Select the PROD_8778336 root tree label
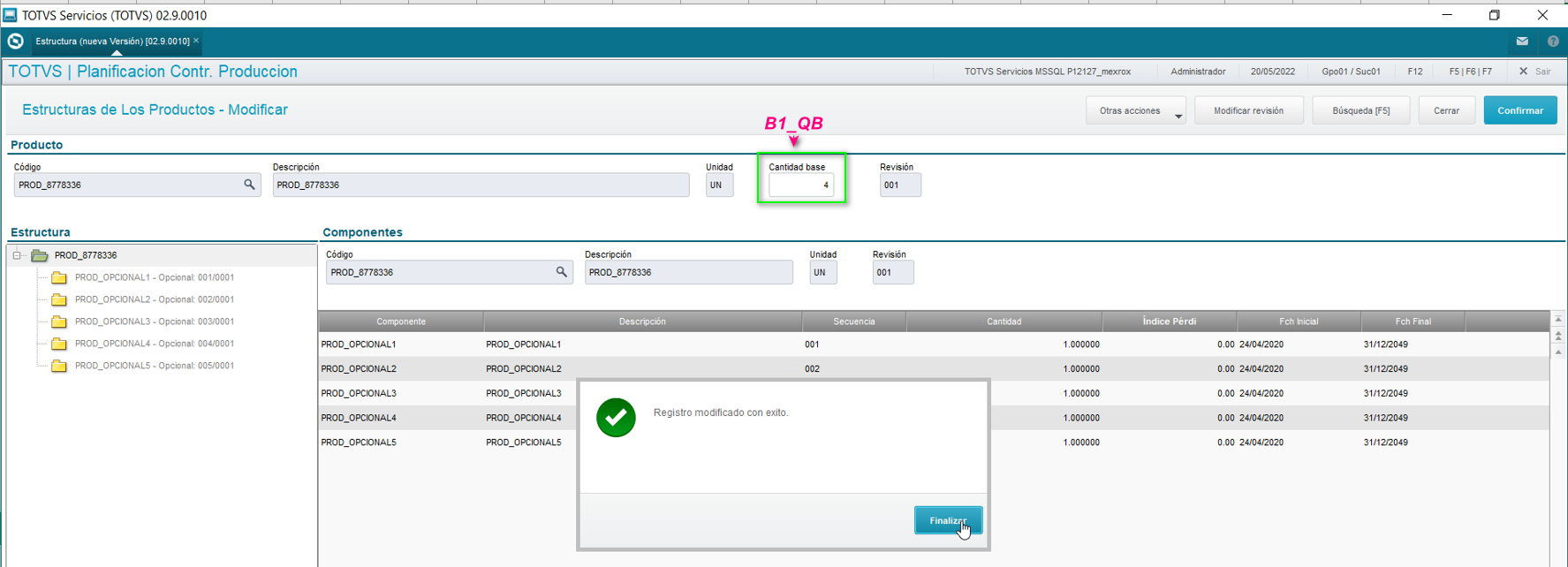1568x567 pixels. (86, 255)
